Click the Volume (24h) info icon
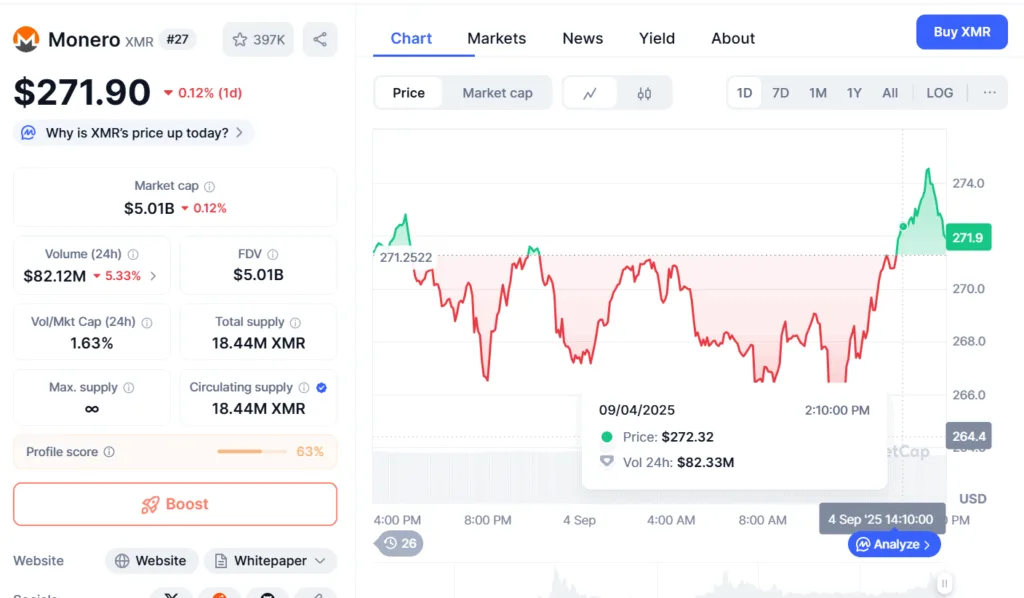Viewport: 1024px width, 598px height. point(133,255)
